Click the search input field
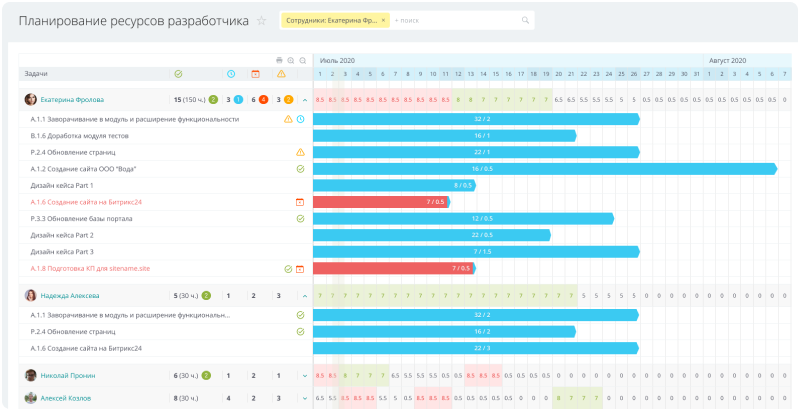This screenshot has width=800, height=411. [x=457, y=20]
